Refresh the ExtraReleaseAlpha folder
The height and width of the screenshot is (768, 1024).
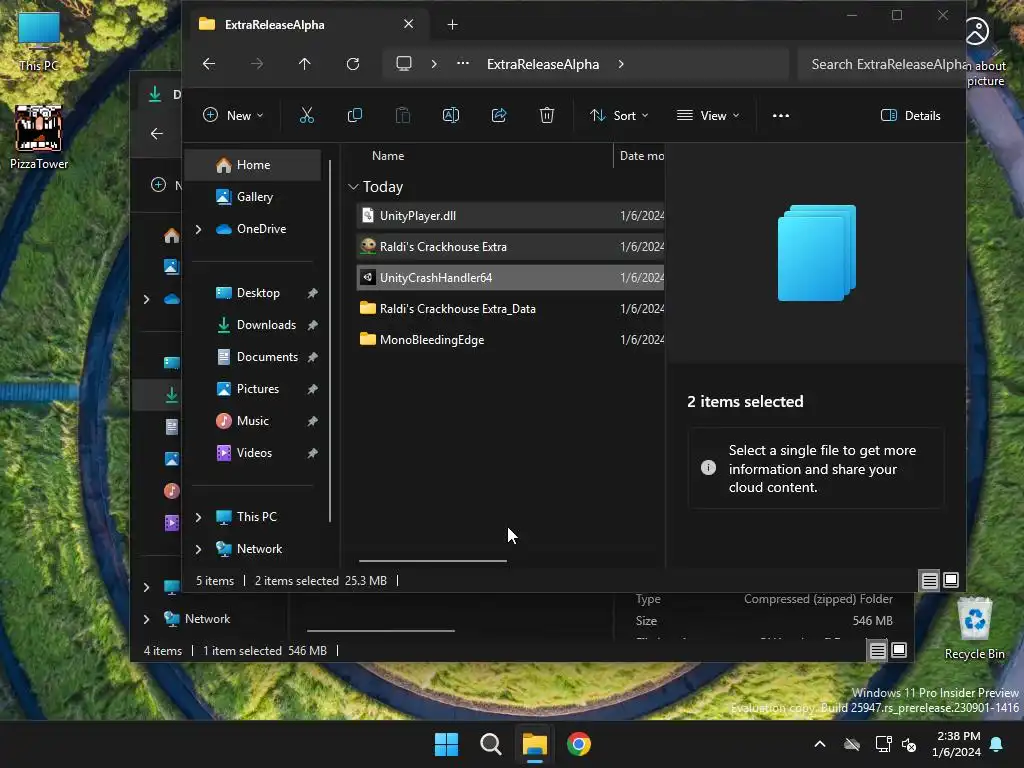coord(353,63)
